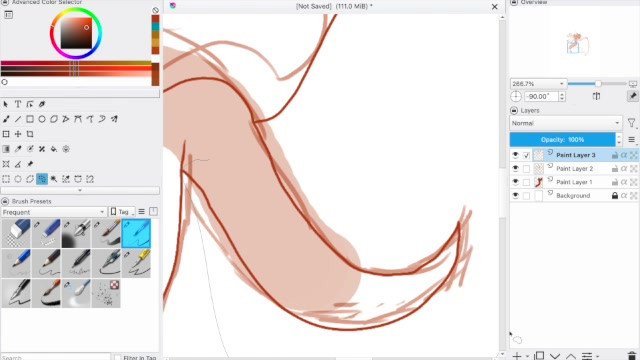Click the canvas rotation angle field
Viewport: 640px width, 360px height.
[542, 96]
